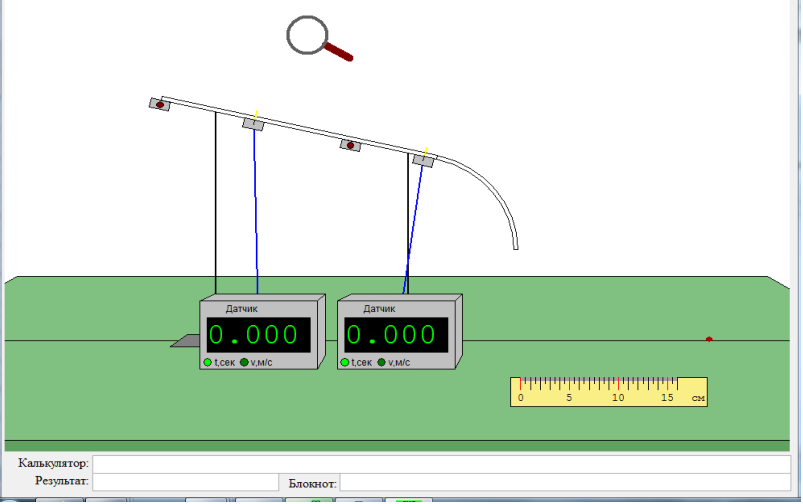Focus the Блокнот input field

[x=565, y=482]
